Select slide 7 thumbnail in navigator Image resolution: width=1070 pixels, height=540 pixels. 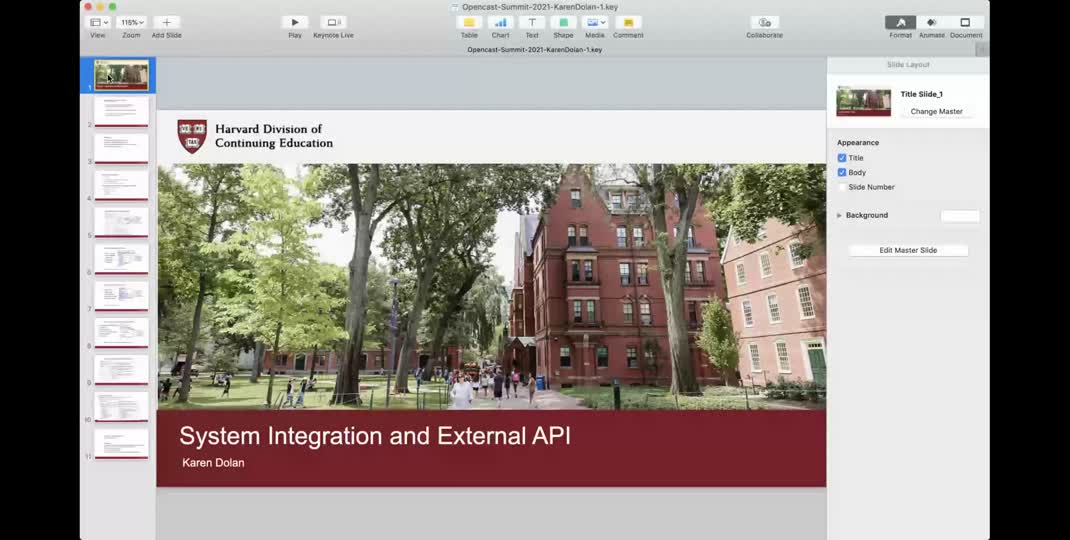[x=121, y=296]
